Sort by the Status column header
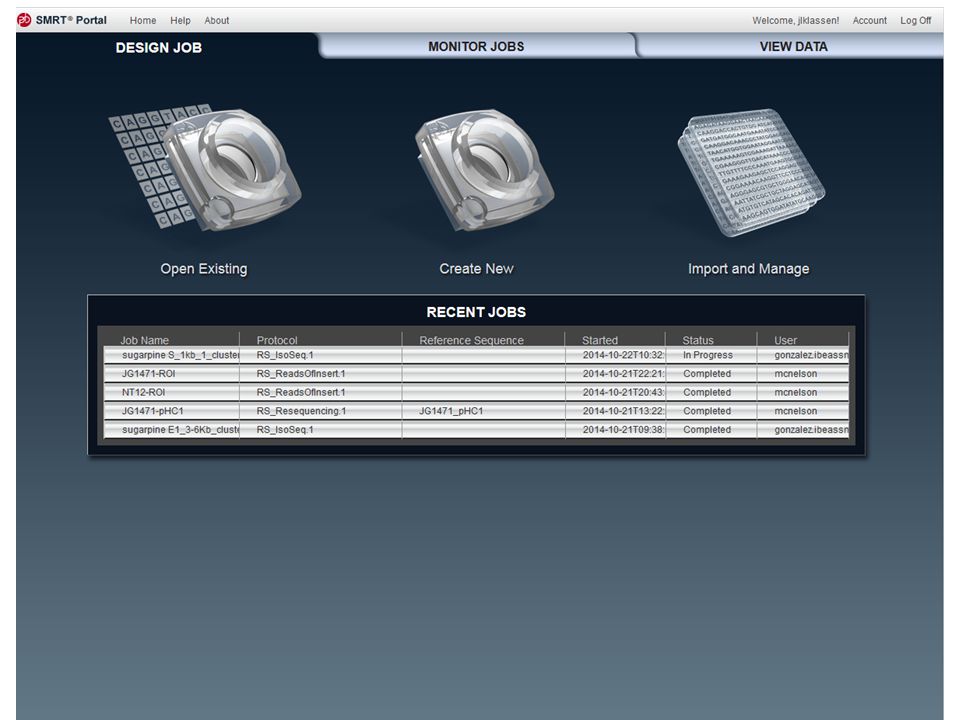Viewport: 960px width, 720px height. click(x=698, y=340)
